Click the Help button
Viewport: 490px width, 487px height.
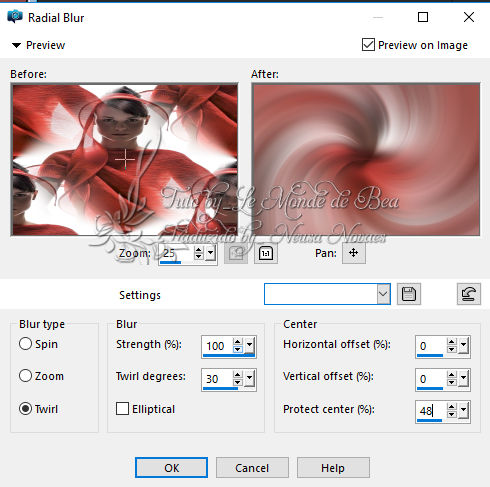(x=333, y=468)
